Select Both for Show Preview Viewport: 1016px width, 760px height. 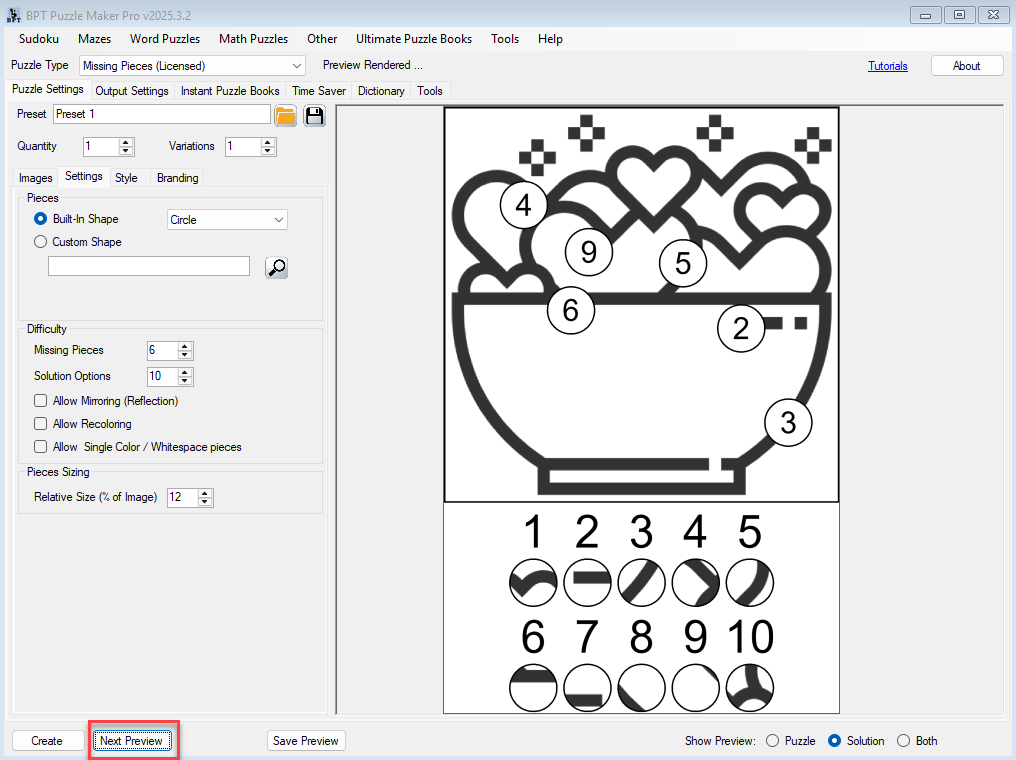point(904,741)
